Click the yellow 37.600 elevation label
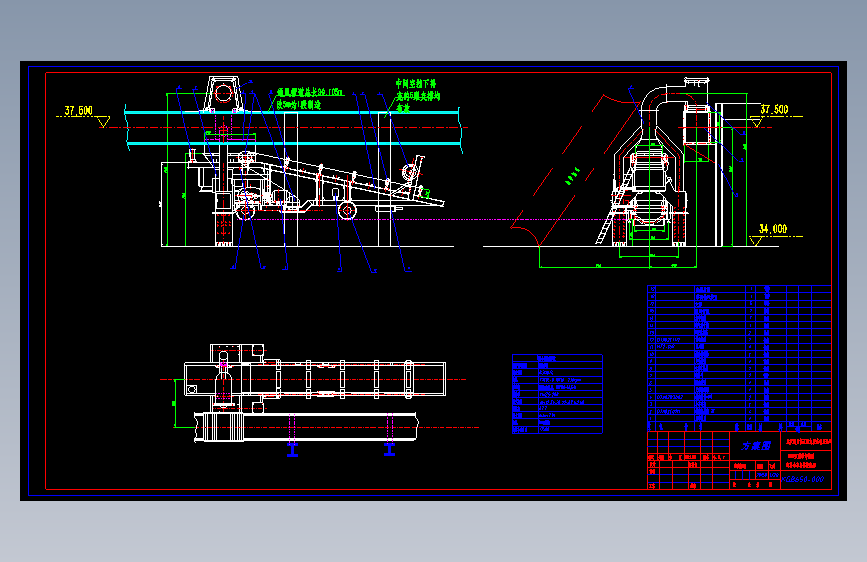Image resolution: width=867 pixels, height=562 pixels. 79,111
